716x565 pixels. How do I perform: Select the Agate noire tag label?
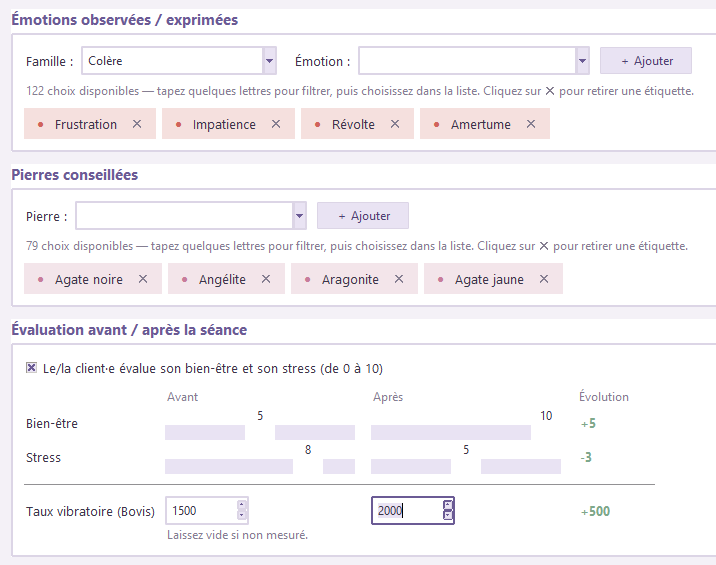pos(89,279)
